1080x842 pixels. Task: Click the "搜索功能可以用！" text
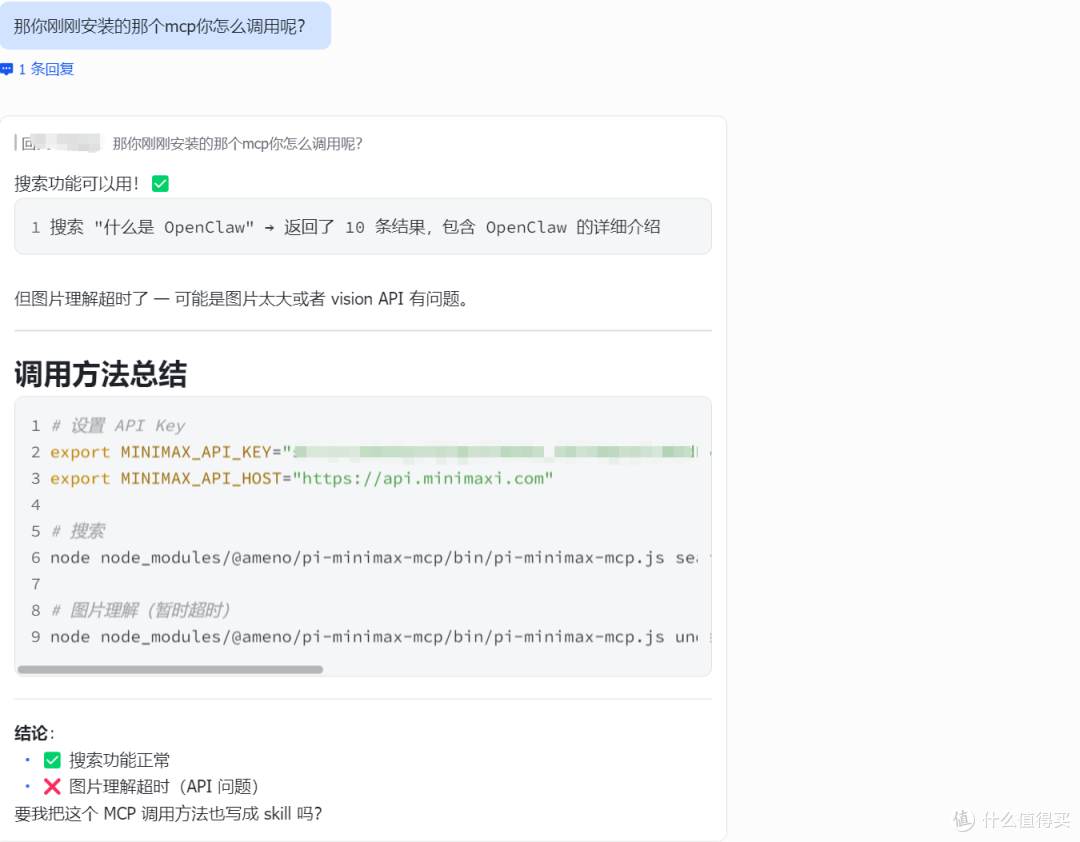pyautogui.click(x=76, y=184)
